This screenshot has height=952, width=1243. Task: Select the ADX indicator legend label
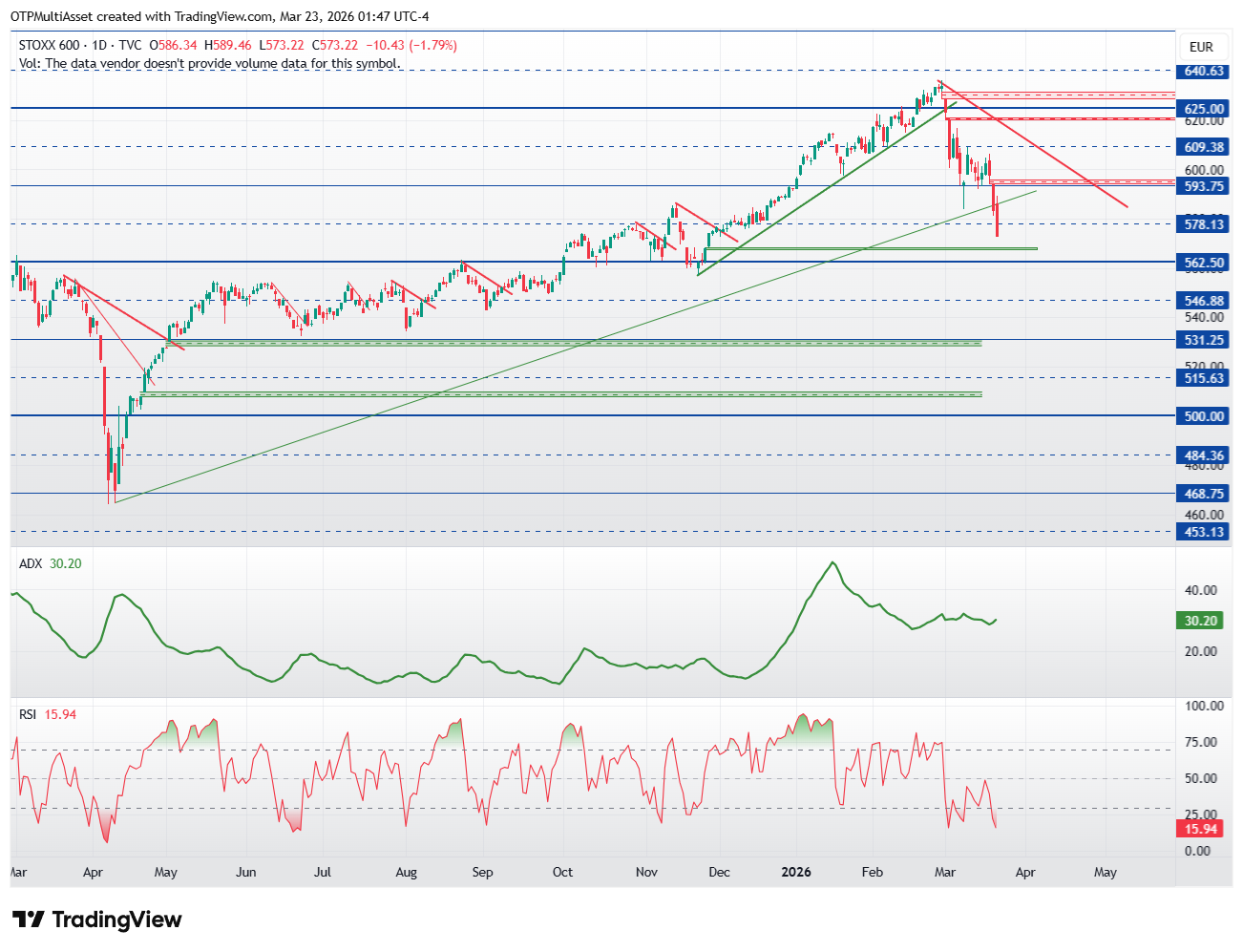click(x=31, y=563)
